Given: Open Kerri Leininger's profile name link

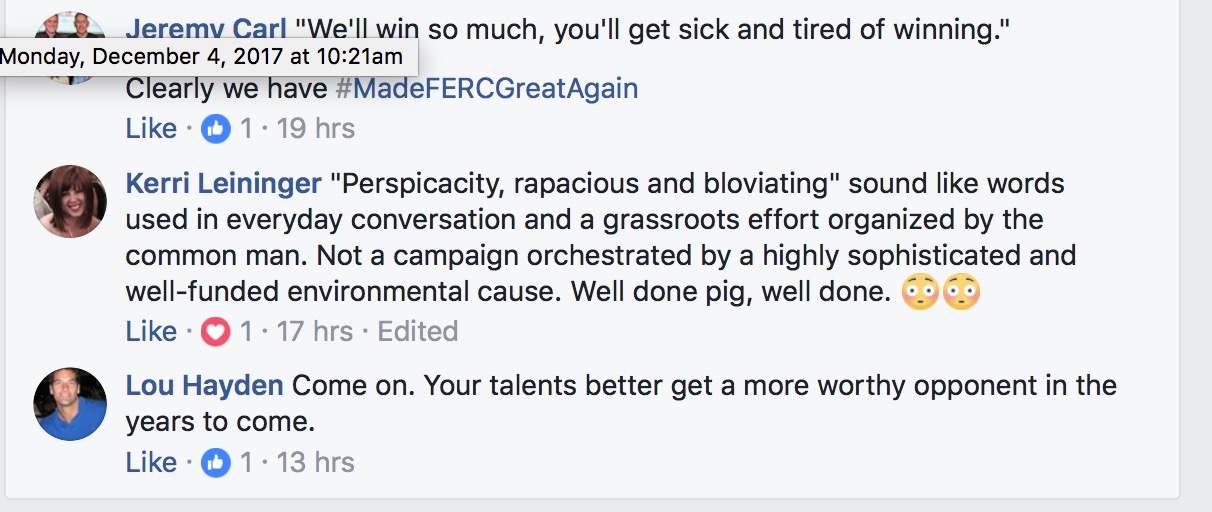Looking at the screenshot, I should point(224,184).
